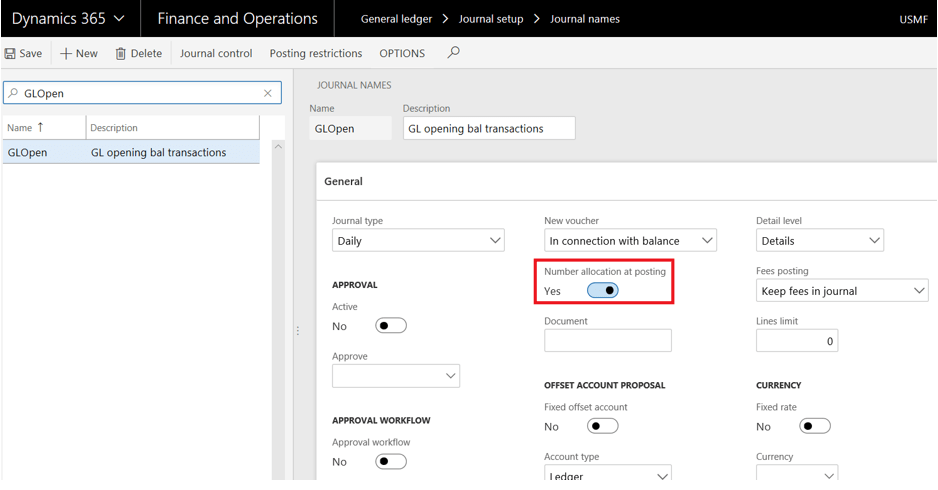This screenshot has width=938, height=490.
Task: Open the Dynamics 365 app menu chevron
Action: pos(120,19)
